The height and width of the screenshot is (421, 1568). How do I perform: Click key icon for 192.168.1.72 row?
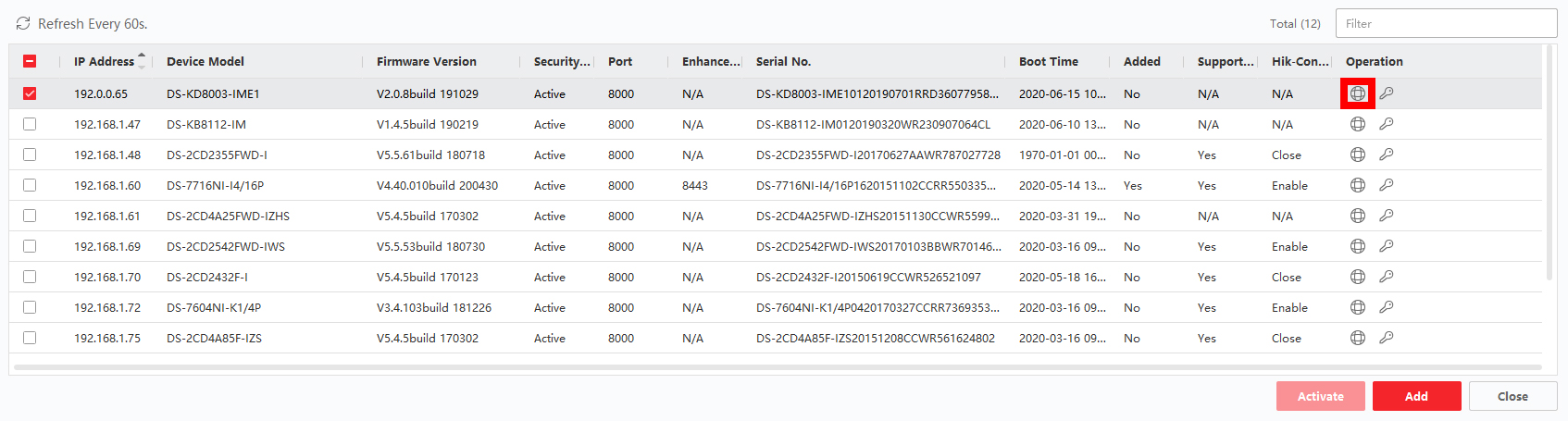(x=1386, y=307)
